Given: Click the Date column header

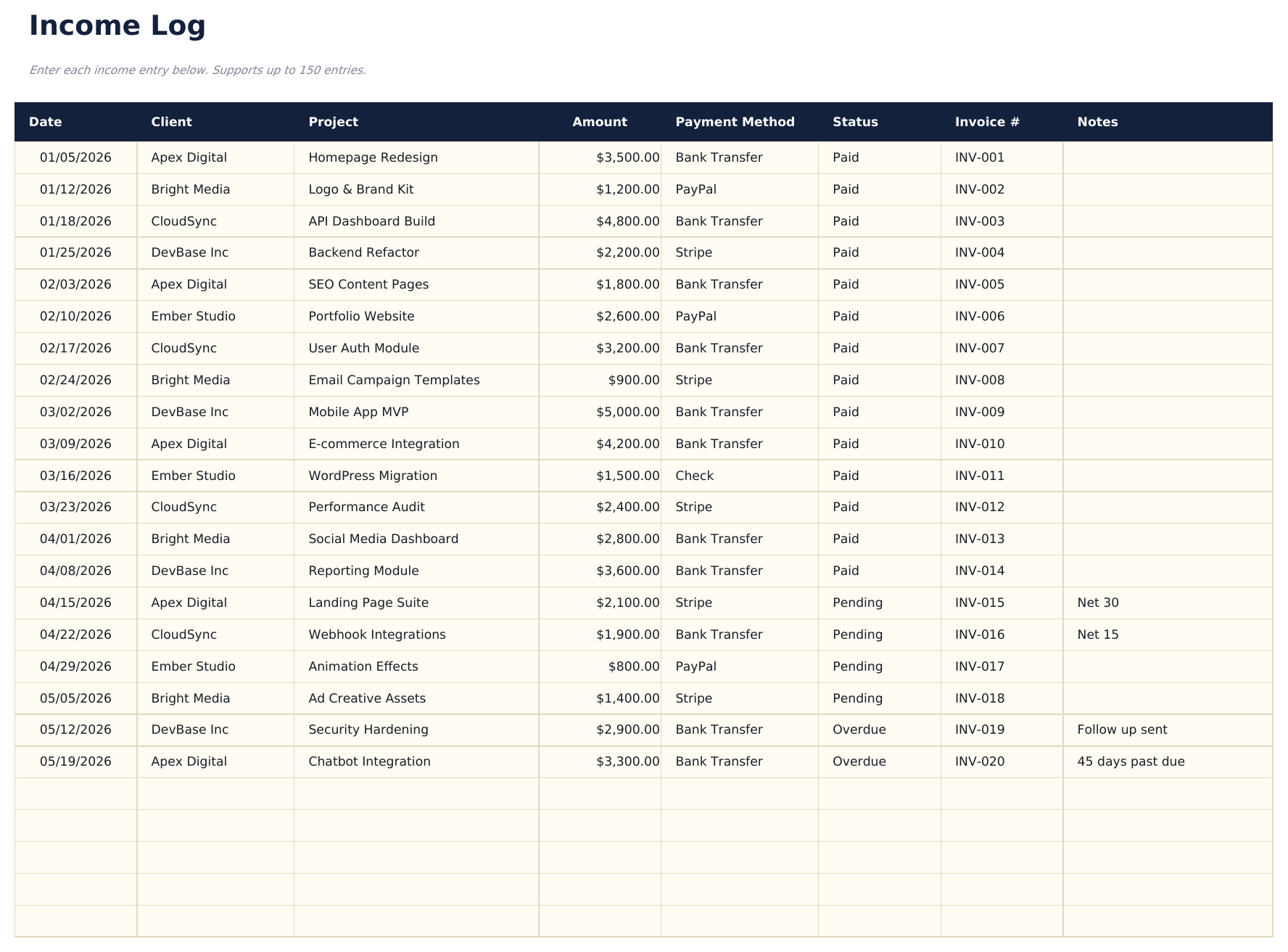Looking at the screenshot, I should (45, 122).
